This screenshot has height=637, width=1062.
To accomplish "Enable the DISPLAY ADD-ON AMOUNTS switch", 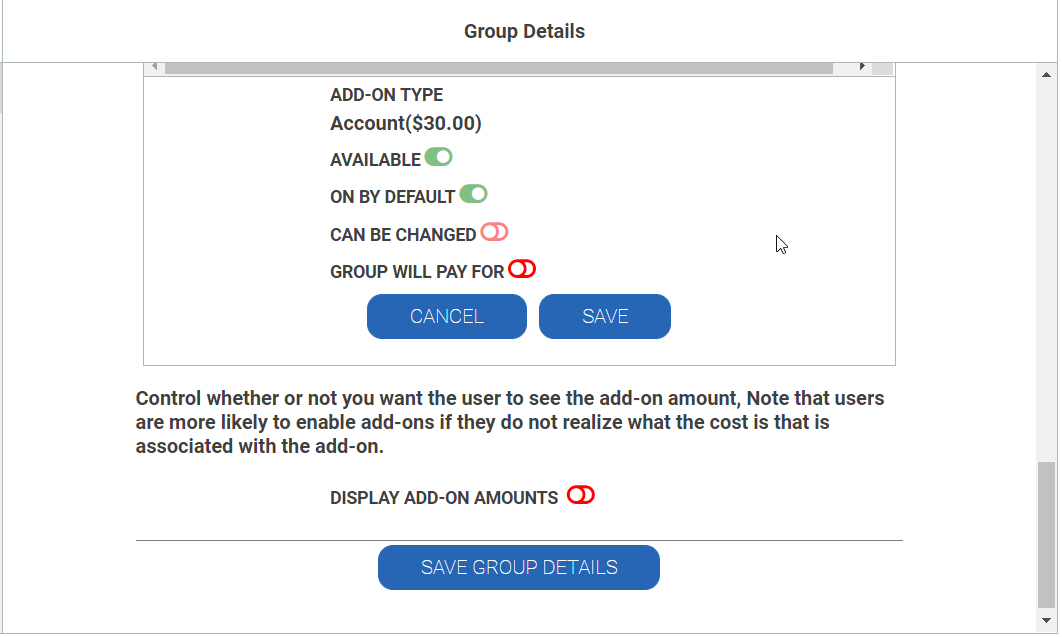I will coord(580,496).
